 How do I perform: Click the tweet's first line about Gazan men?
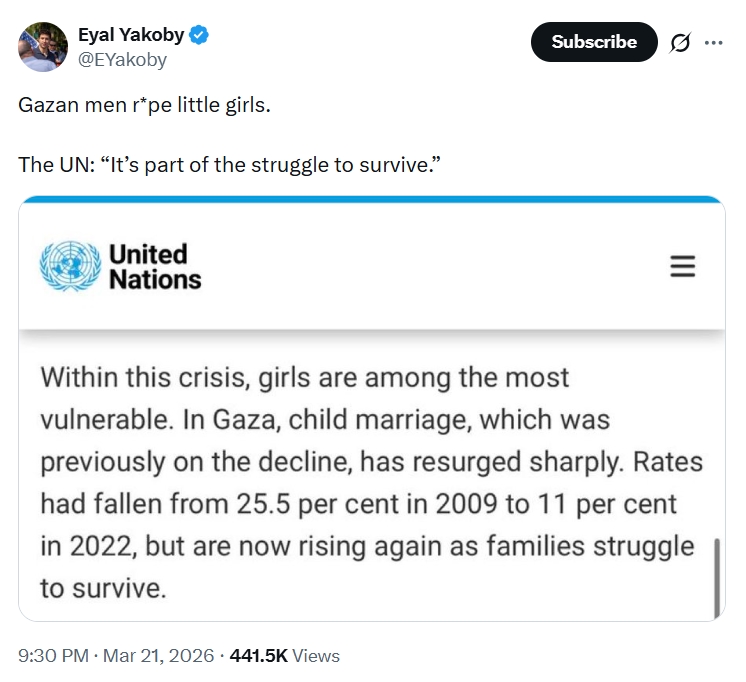point(144,104)
